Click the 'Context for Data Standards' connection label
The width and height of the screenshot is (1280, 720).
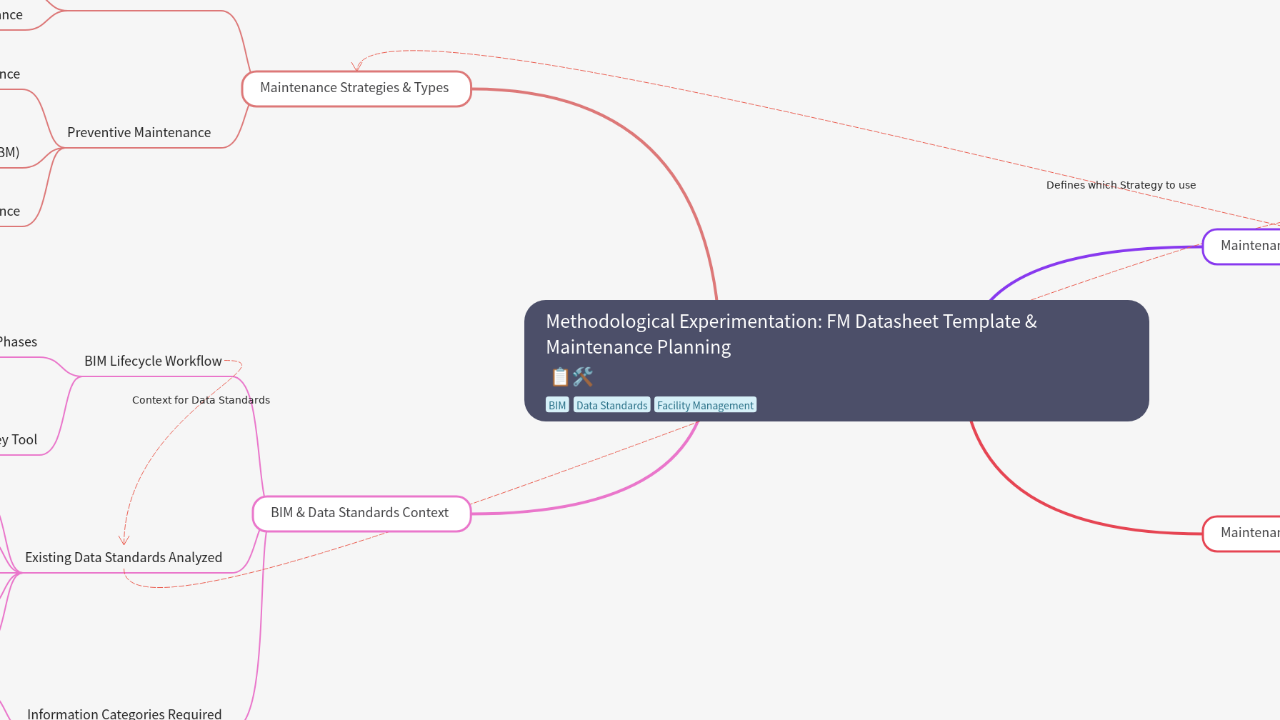point(201,400)
